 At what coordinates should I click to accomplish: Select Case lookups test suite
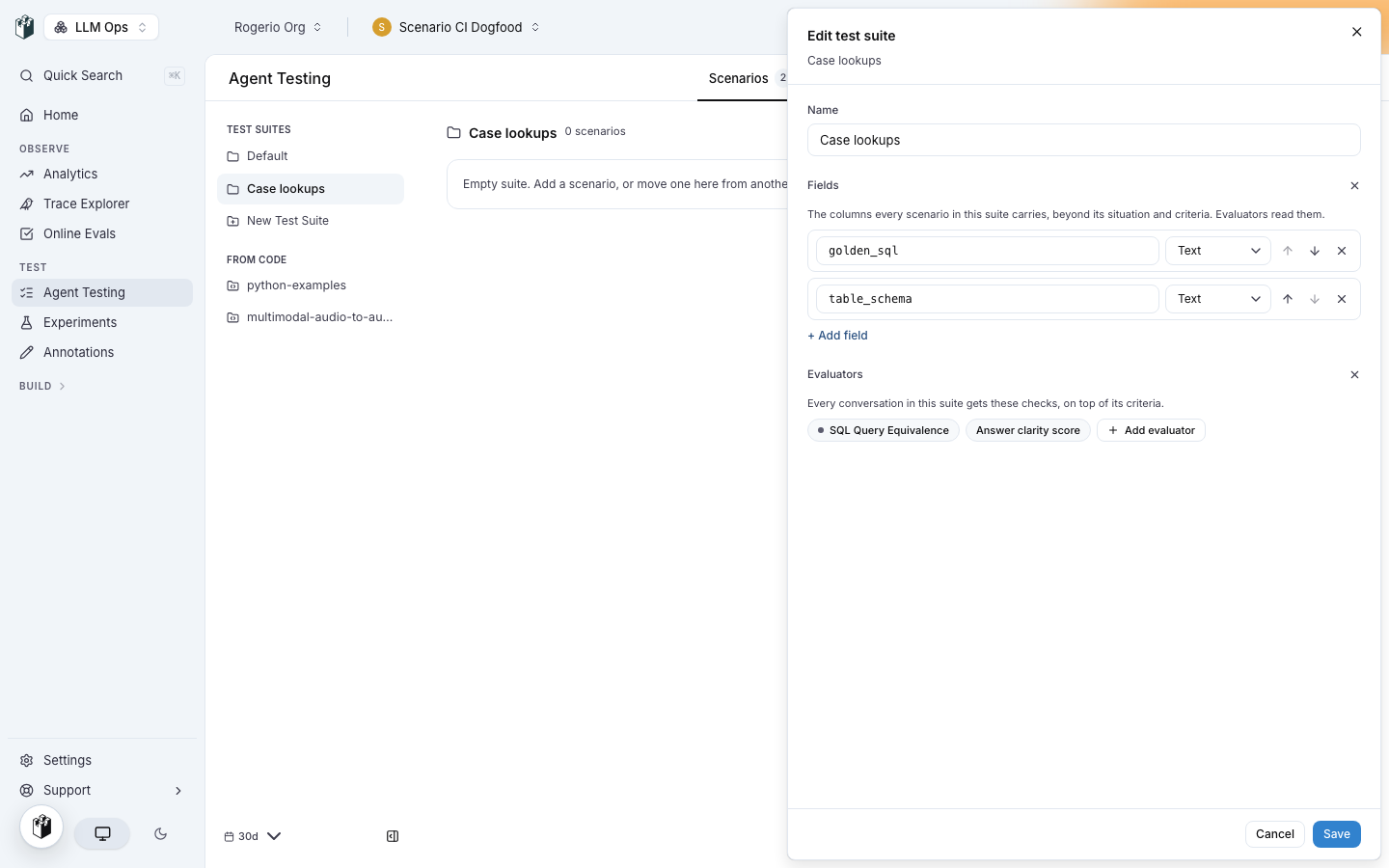[311, 189]
